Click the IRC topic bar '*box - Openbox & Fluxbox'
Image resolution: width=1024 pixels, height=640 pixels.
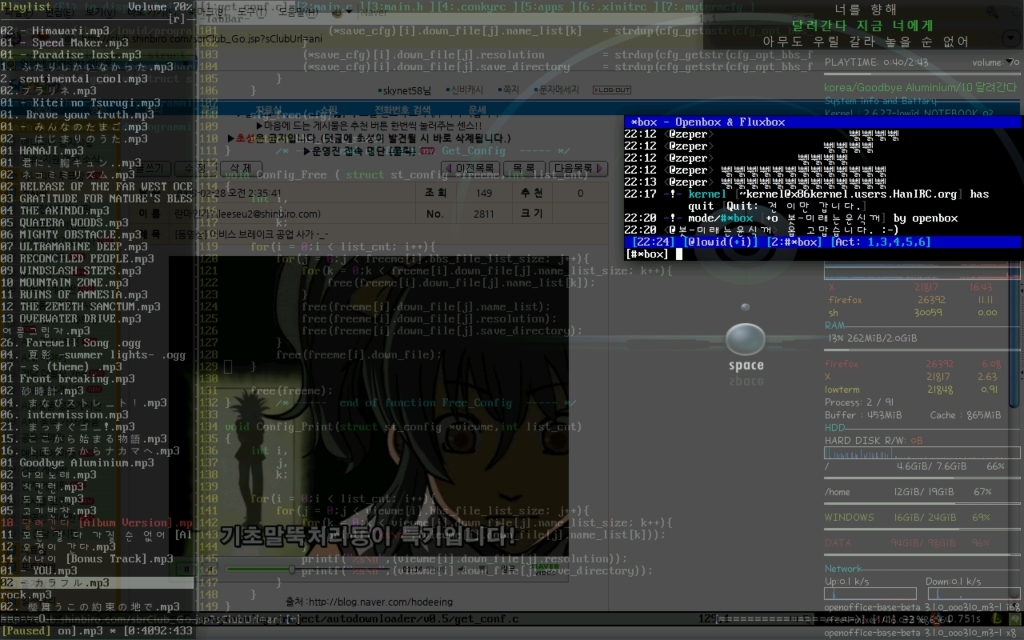coord(822,122)
